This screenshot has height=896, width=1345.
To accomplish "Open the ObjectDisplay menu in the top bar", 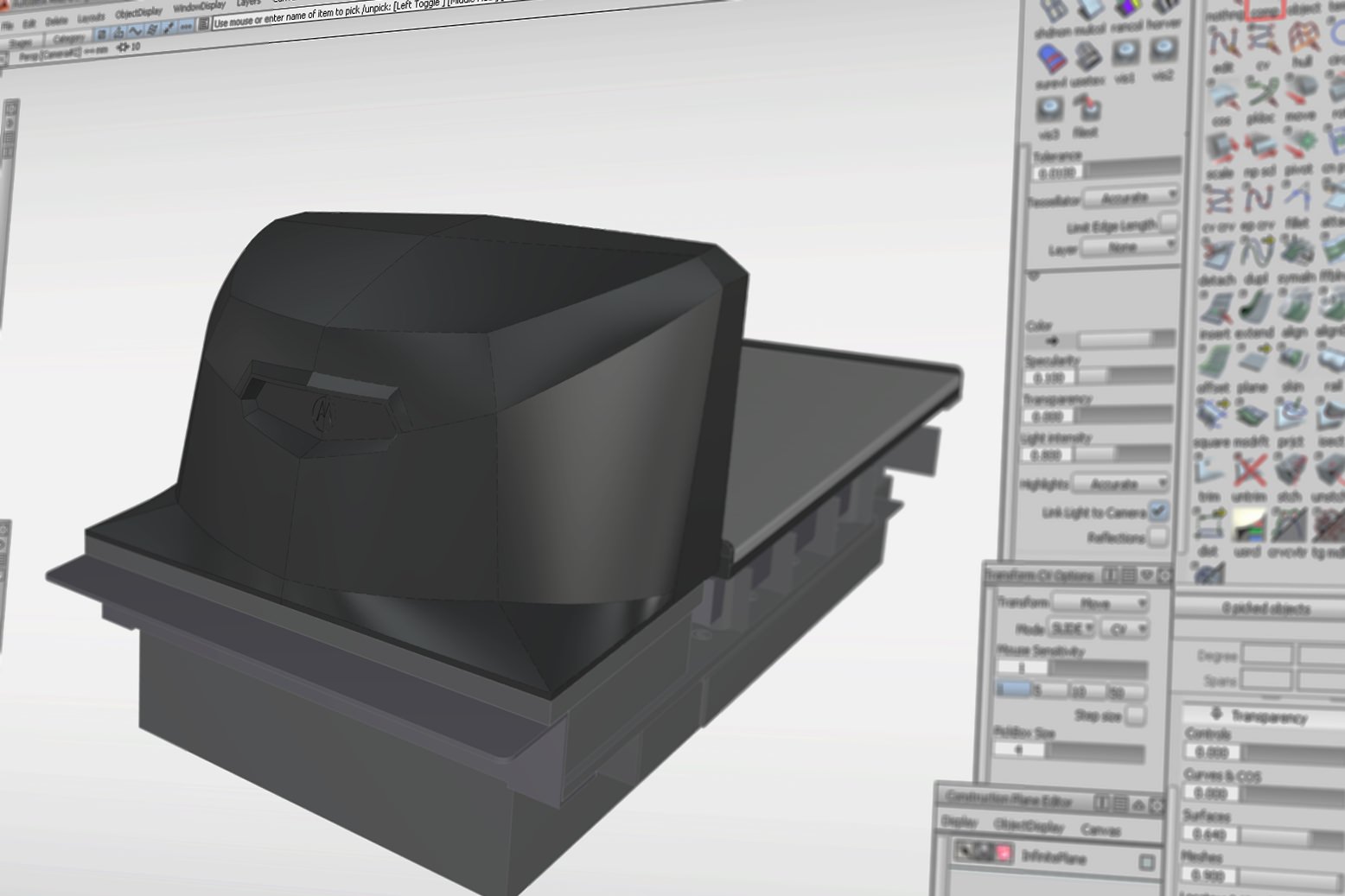I will click(138, 13).
